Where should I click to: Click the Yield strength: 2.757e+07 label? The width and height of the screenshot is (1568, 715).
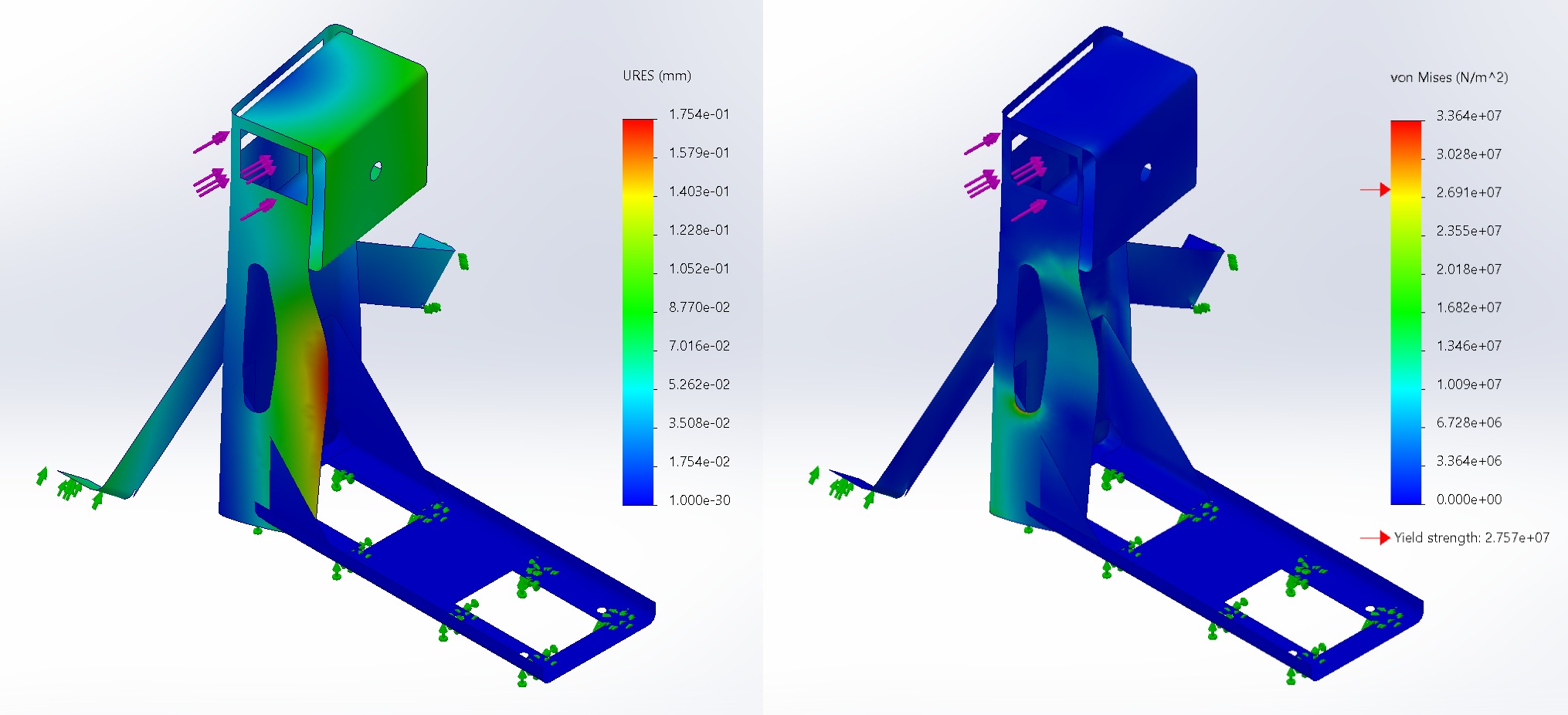pos(1471,537)
